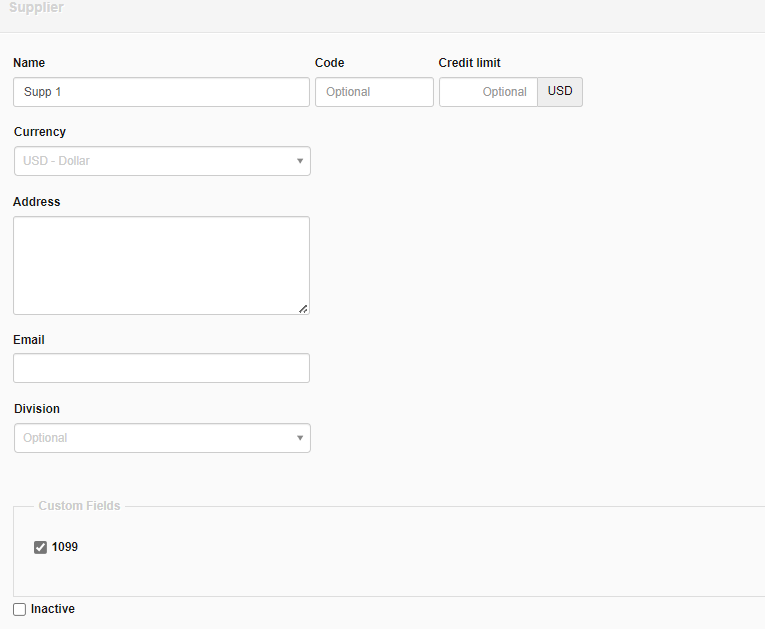Click the USD label beside Credit limit
This screenshot has width=765, height=629.
560,92
